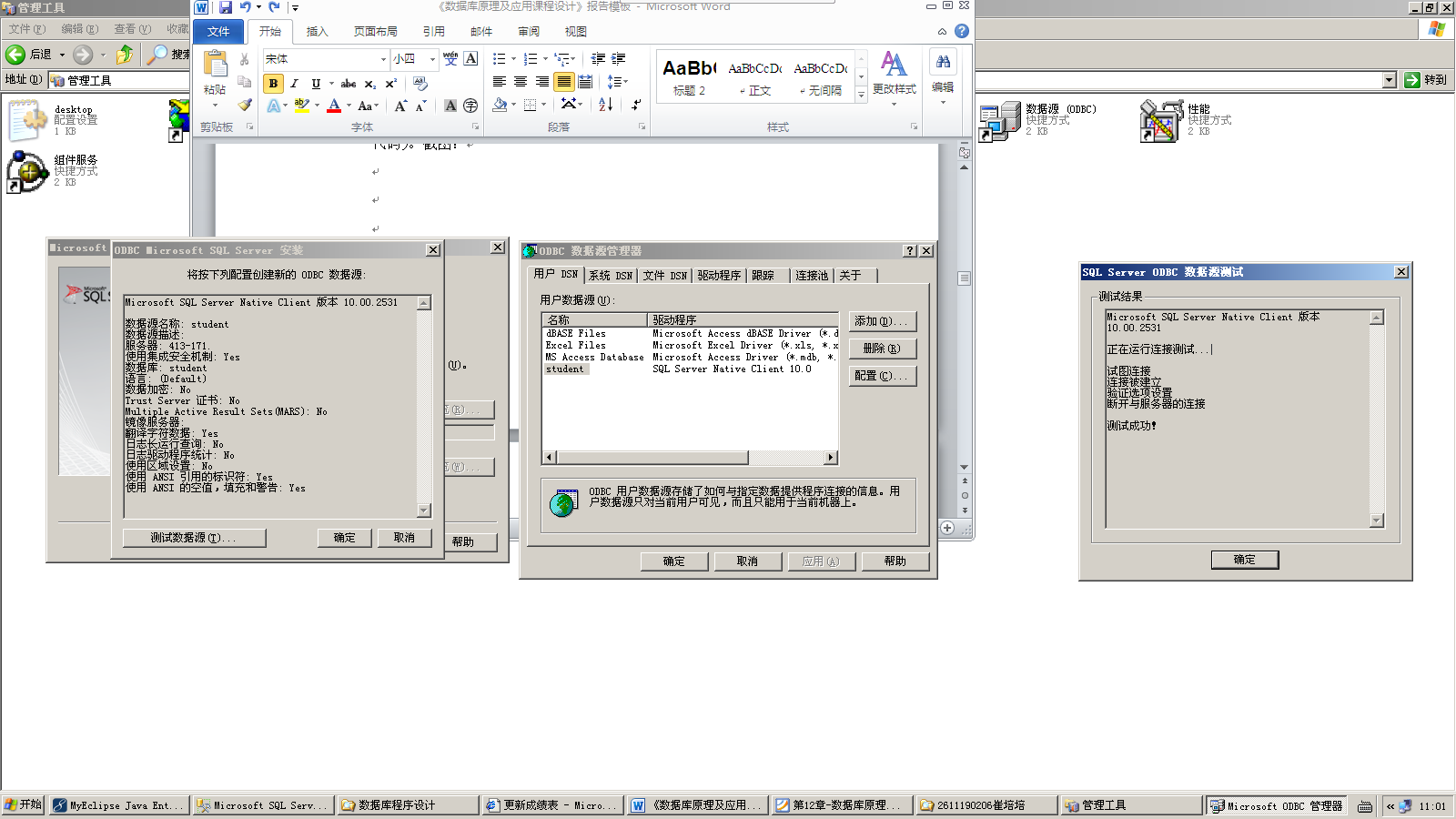This screenshot has height=819, width=1456.
Task: Open the phonetic guide (wén) tool
Action: click(450, 58)
